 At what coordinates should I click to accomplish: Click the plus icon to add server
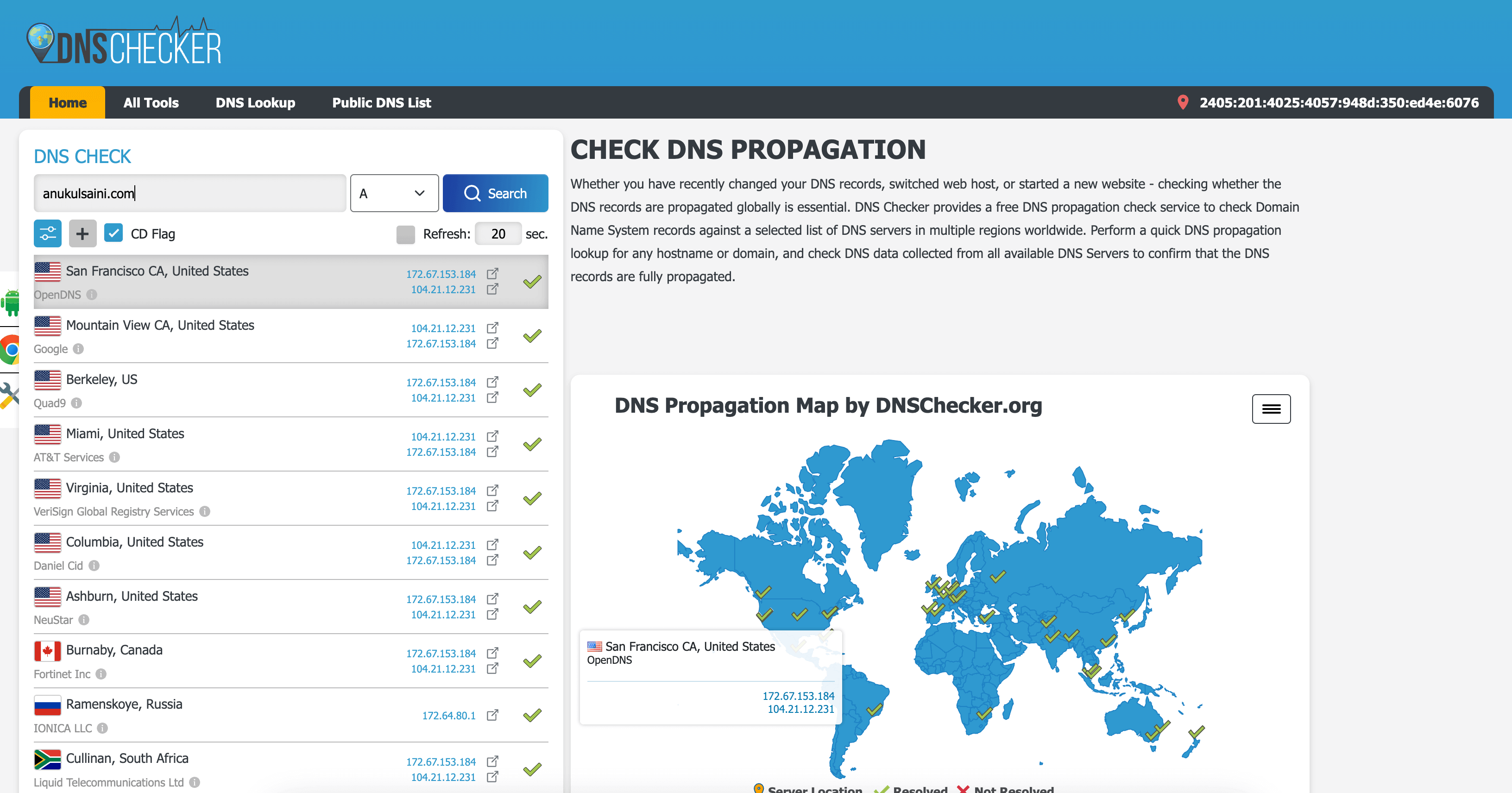tap(82, 233)
